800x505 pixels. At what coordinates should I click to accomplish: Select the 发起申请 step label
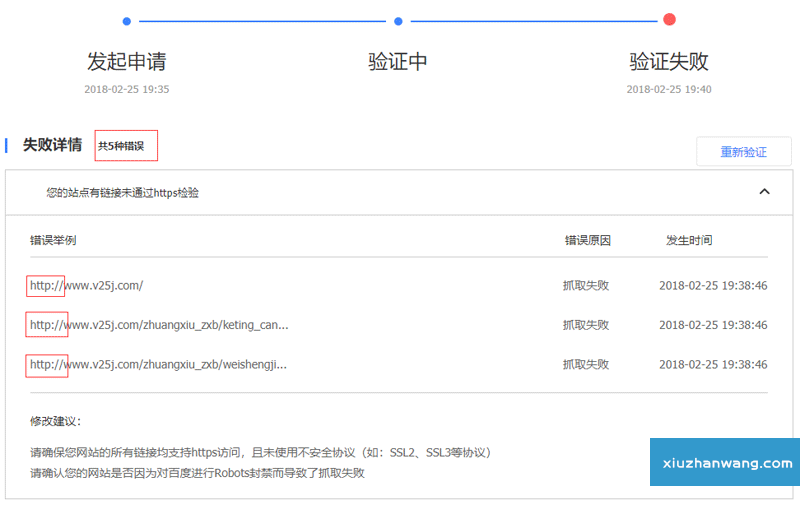pyautogui.click(x=127, y=61)
